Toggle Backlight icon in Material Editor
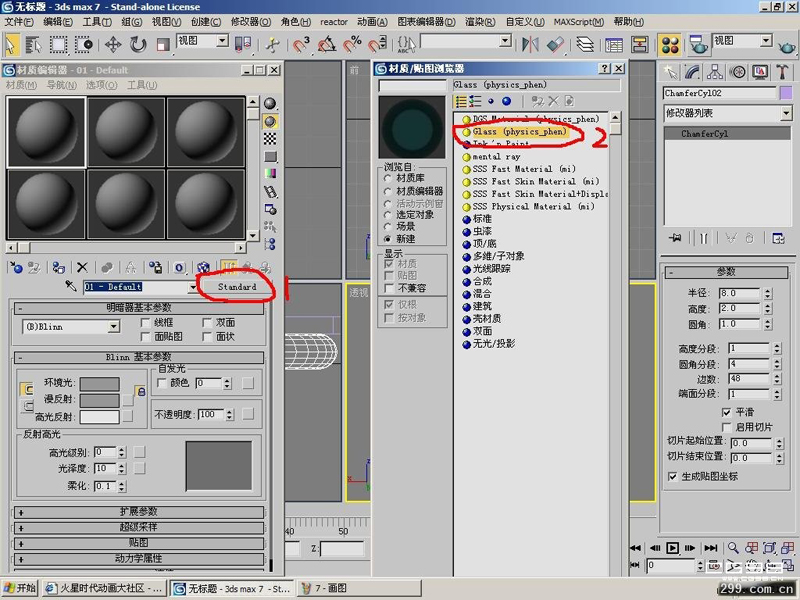This screenshot has width=800, height=600. pyautogui.click(x=270, y=121)
